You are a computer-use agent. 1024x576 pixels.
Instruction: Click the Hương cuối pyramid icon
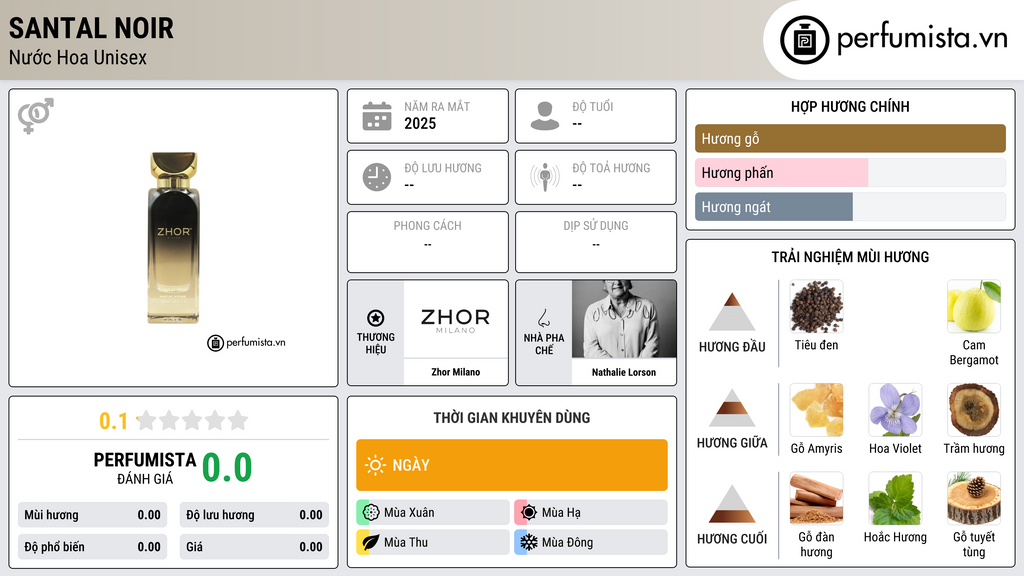click(x=732, y=504)
